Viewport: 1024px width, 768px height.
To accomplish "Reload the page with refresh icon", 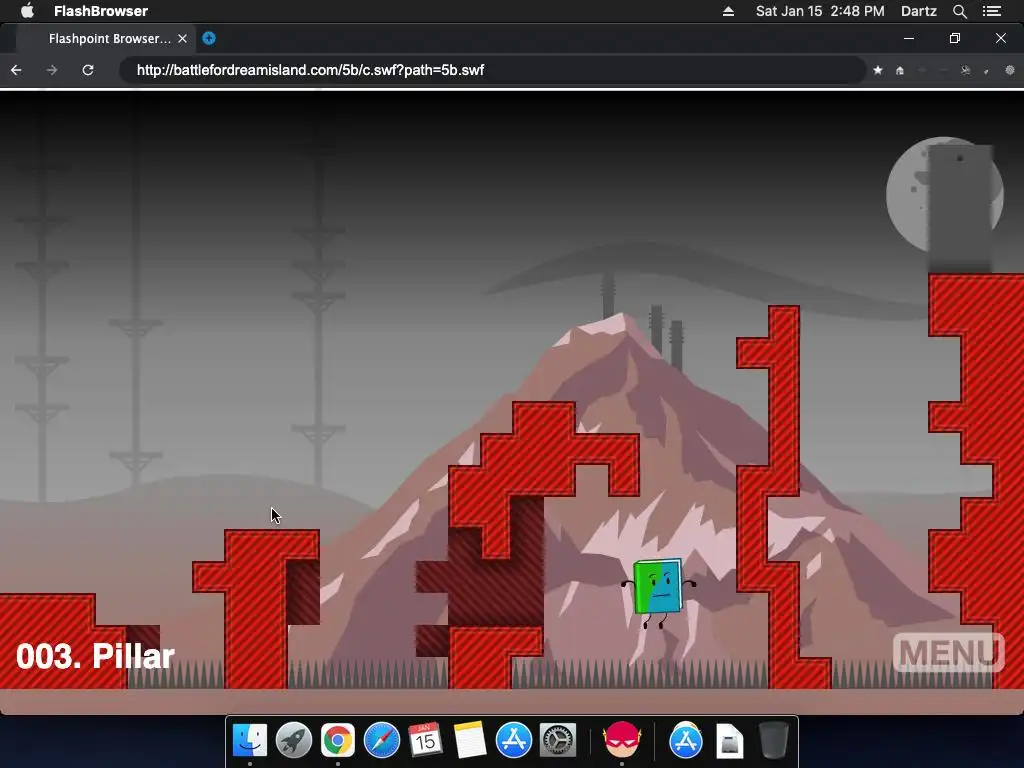I will [x=88, y=70].
